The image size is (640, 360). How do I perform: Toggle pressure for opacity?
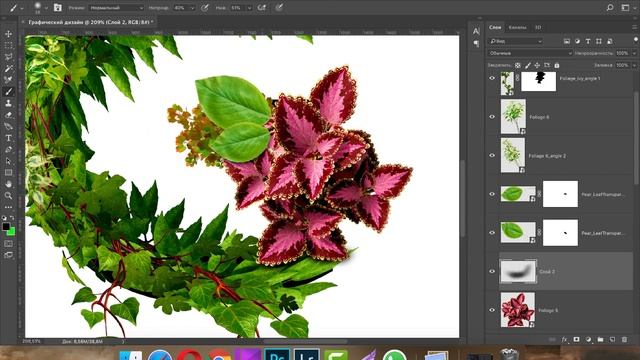point(205,7)
